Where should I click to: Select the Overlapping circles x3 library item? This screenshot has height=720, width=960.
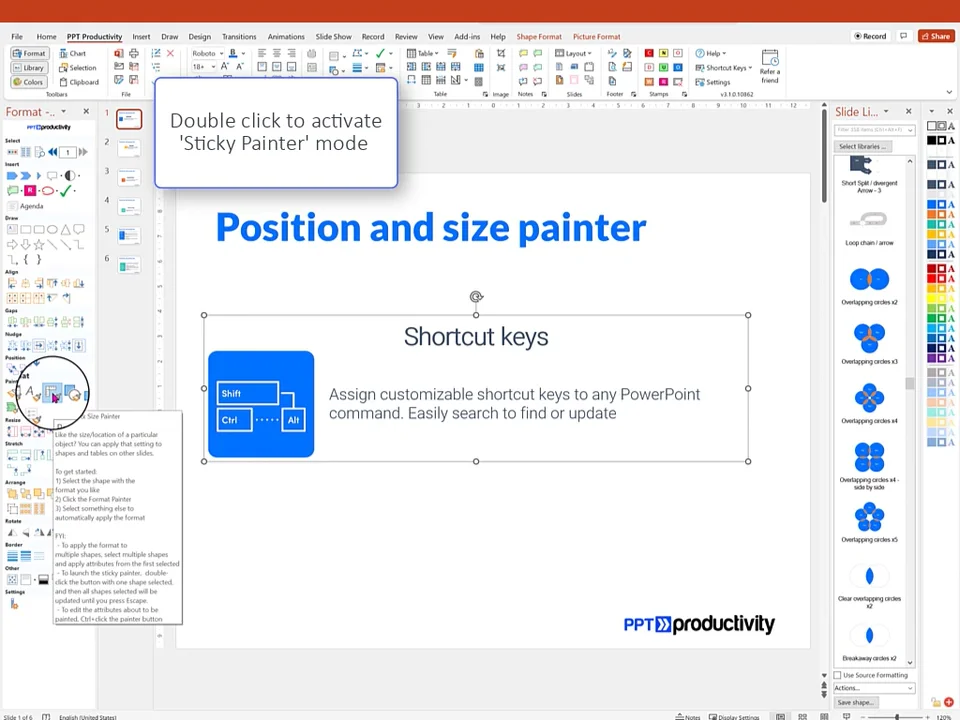pyautogui.click(x=869, y=342)
